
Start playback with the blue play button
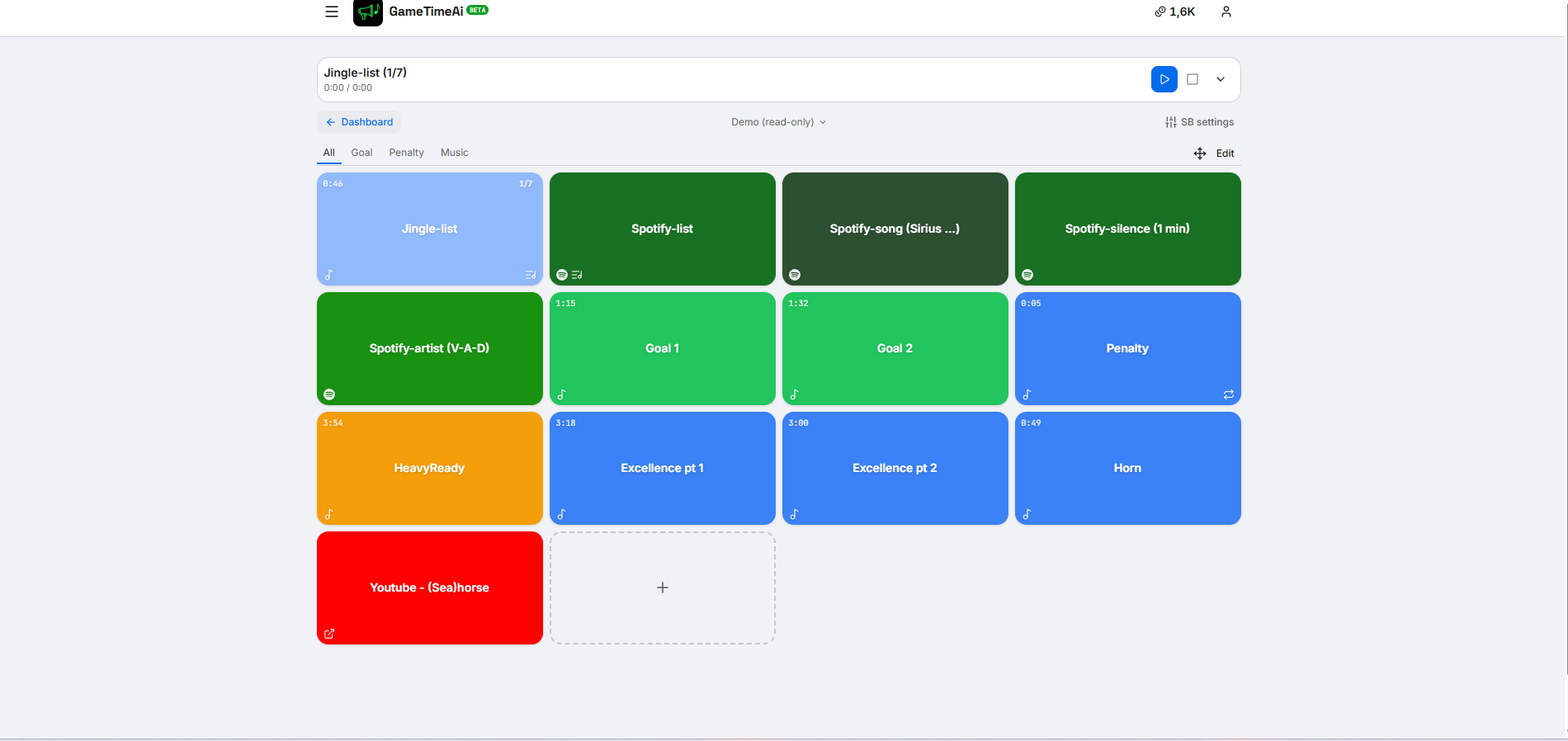click(x=1164, y=79)
